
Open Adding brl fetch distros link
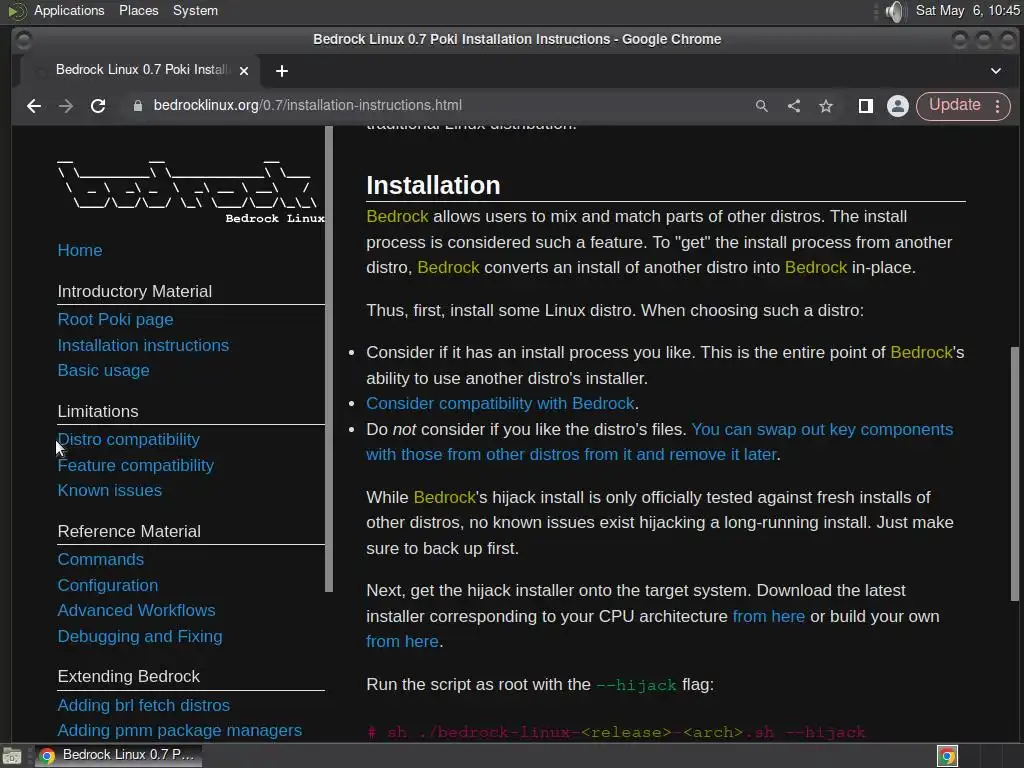point(143,705)
